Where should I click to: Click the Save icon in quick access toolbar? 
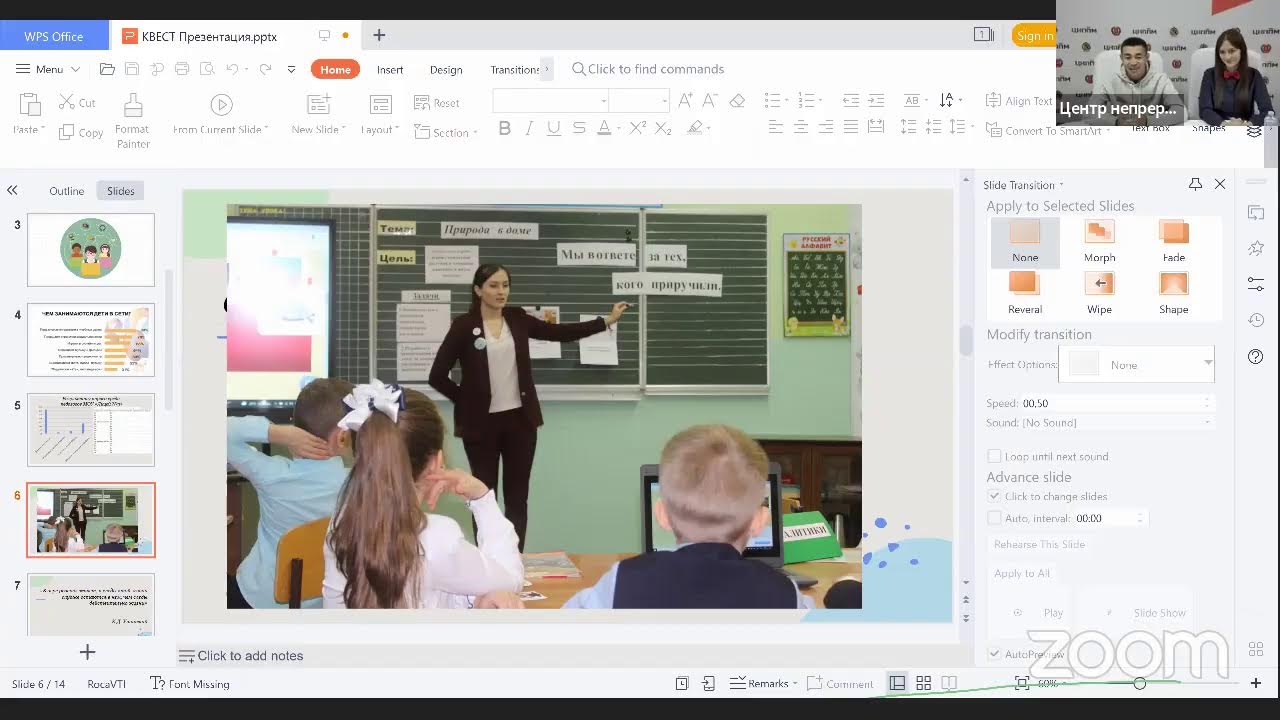click(x=131, y=69)
